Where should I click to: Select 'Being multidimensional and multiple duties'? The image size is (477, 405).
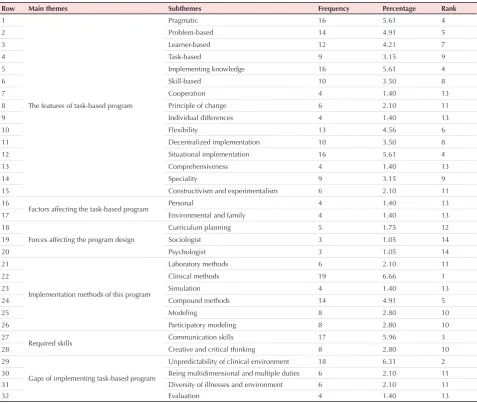[234, 373]
